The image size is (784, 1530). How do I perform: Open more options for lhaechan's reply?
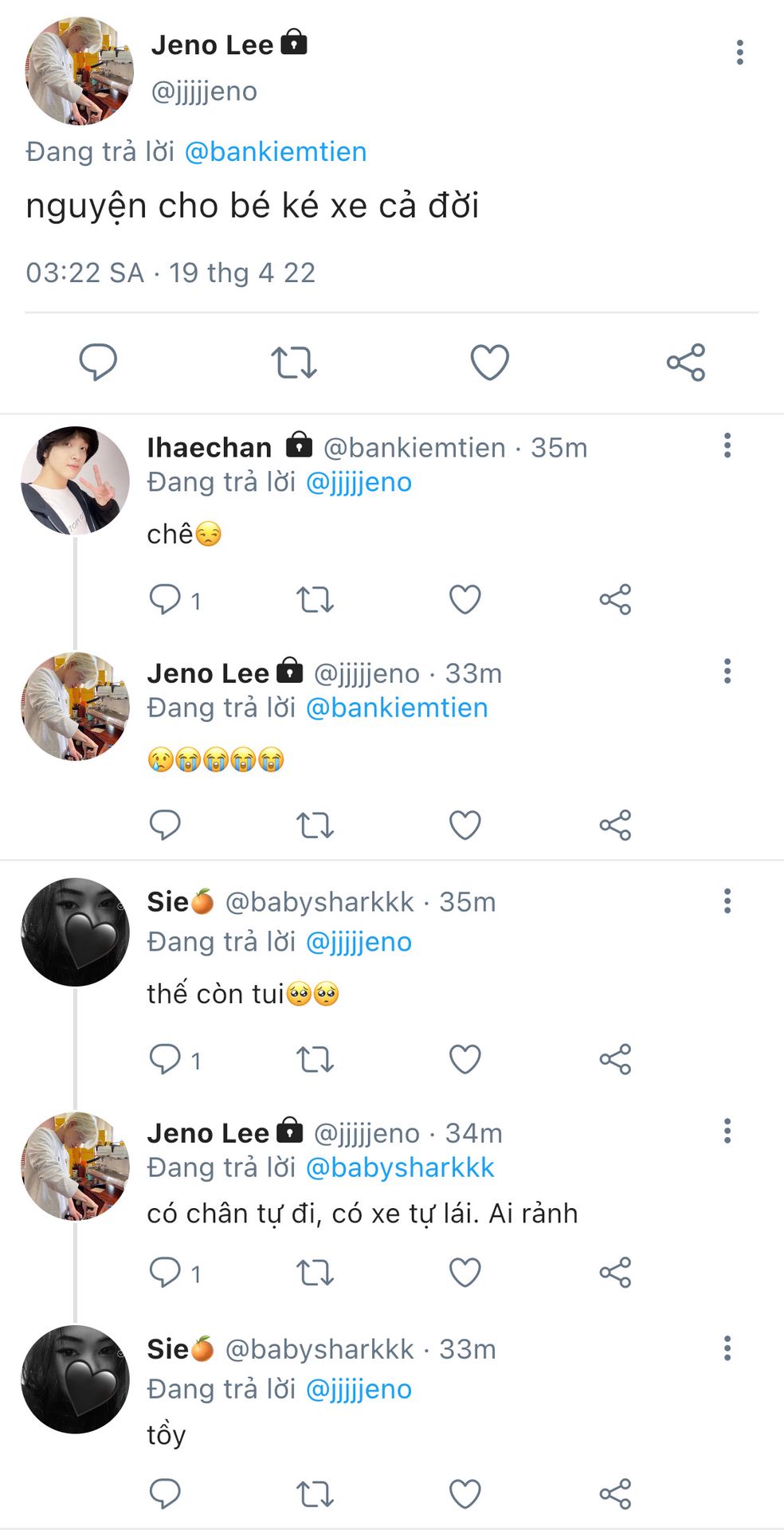tap(727, 445)
